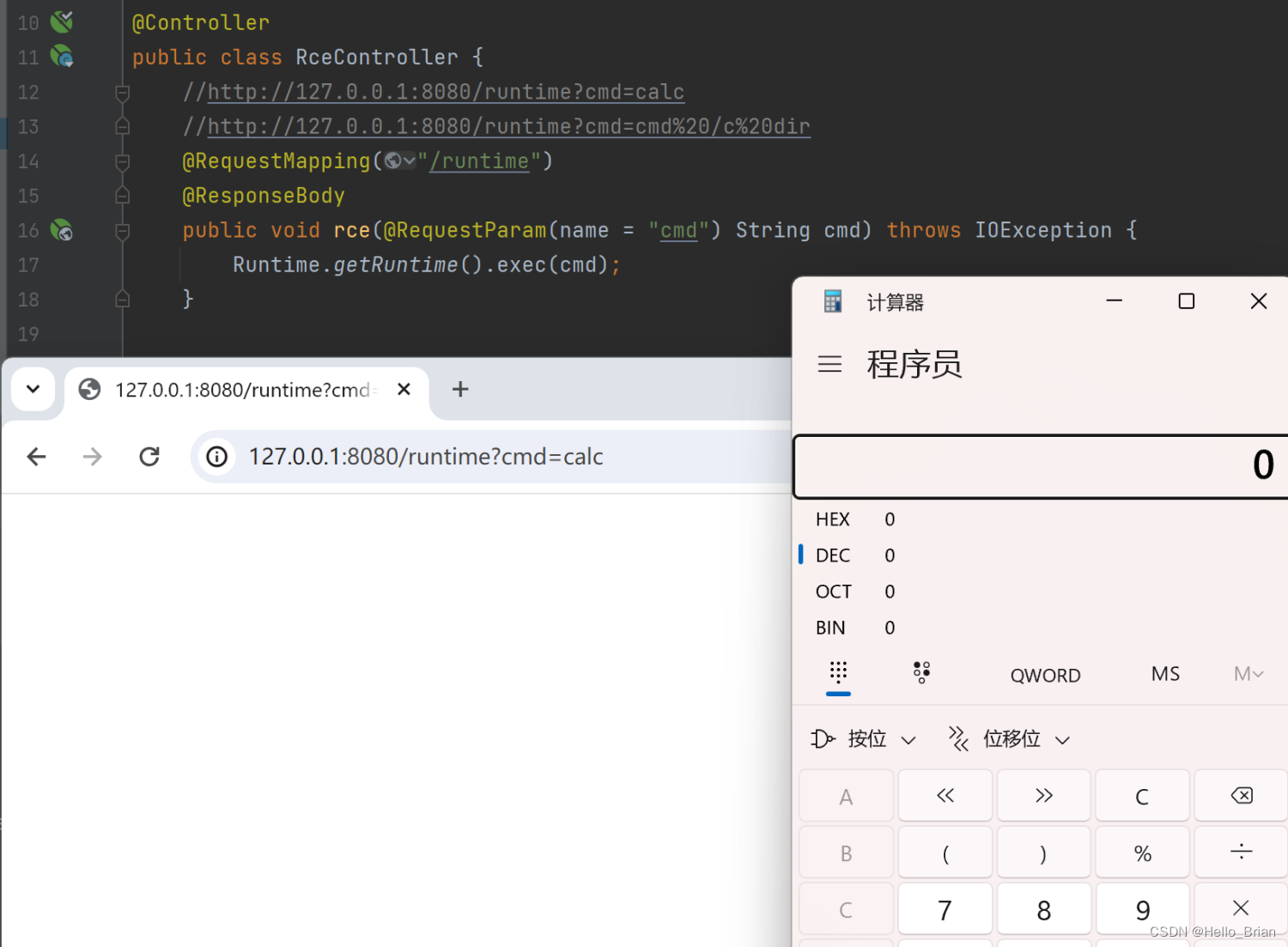Collapse the comment block fold marker at line 12
Image resolution: width=1288 pixels, height=947 pixels.
tap(123, 92)
